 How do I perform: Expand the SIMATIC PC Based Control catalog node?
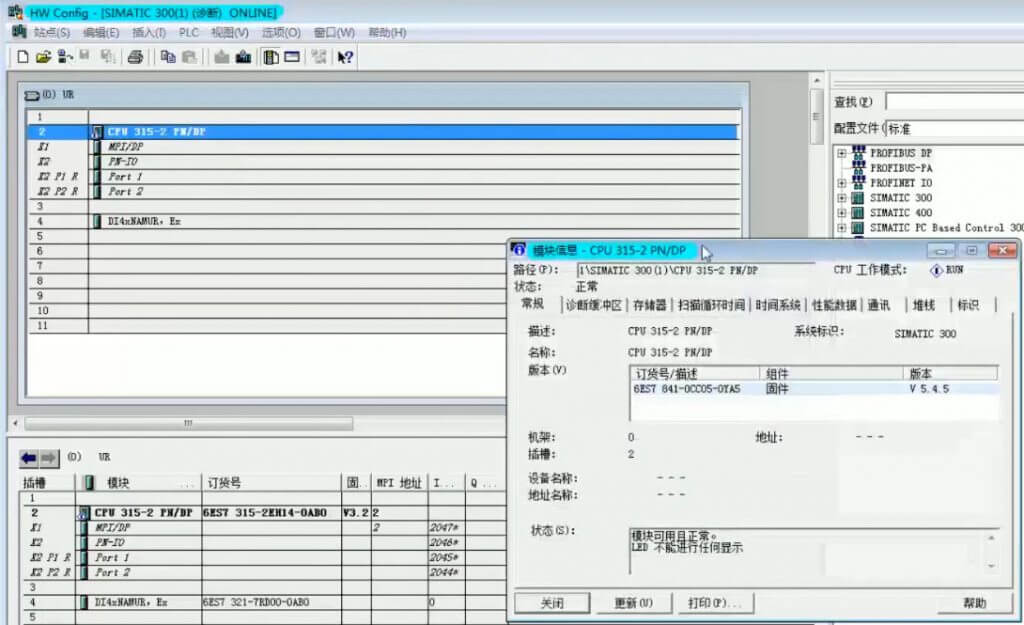(842, 228)
